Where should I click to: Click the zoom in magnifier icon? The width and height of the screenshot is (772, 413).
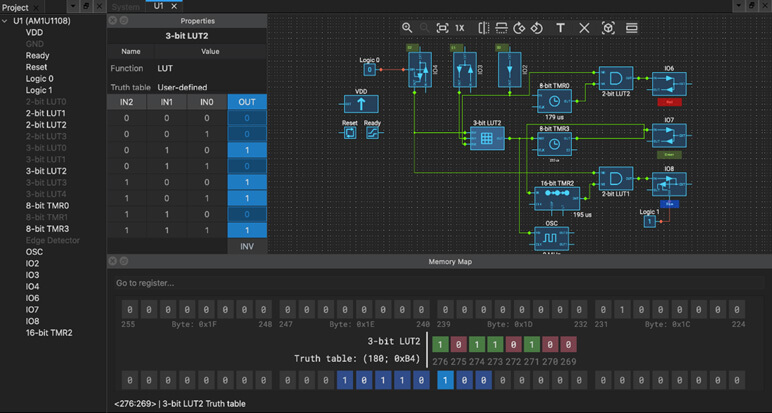click(407, 29)
